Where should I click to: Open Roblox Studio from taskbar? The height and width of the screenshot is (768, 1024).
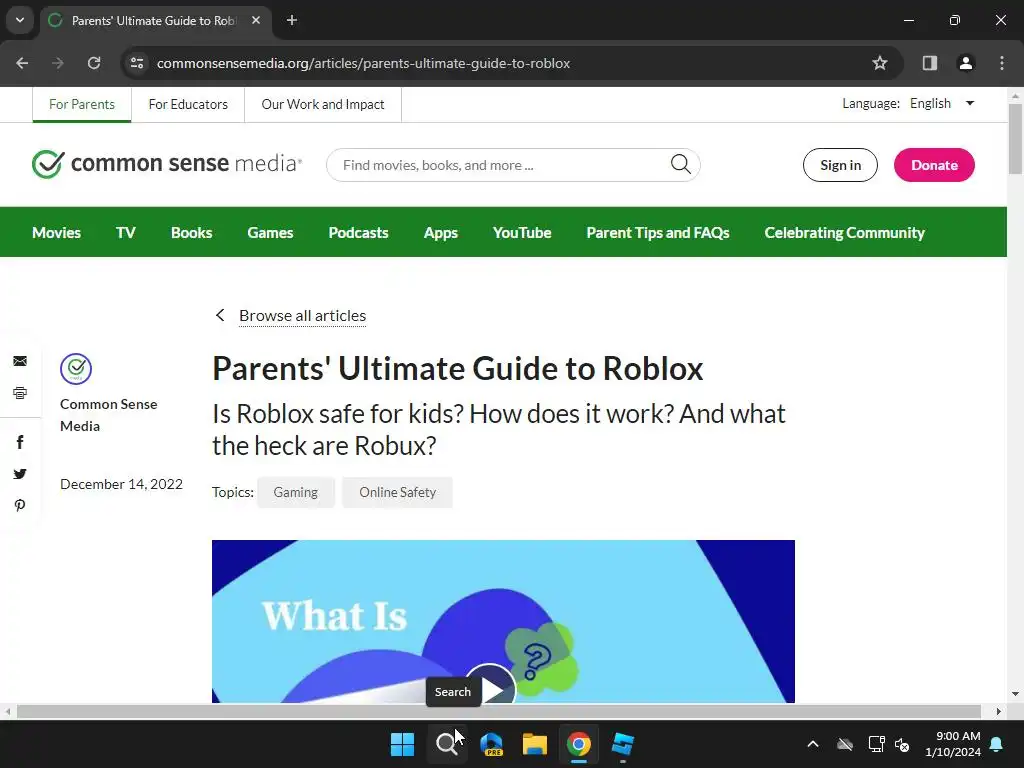(x=622, y=744)
